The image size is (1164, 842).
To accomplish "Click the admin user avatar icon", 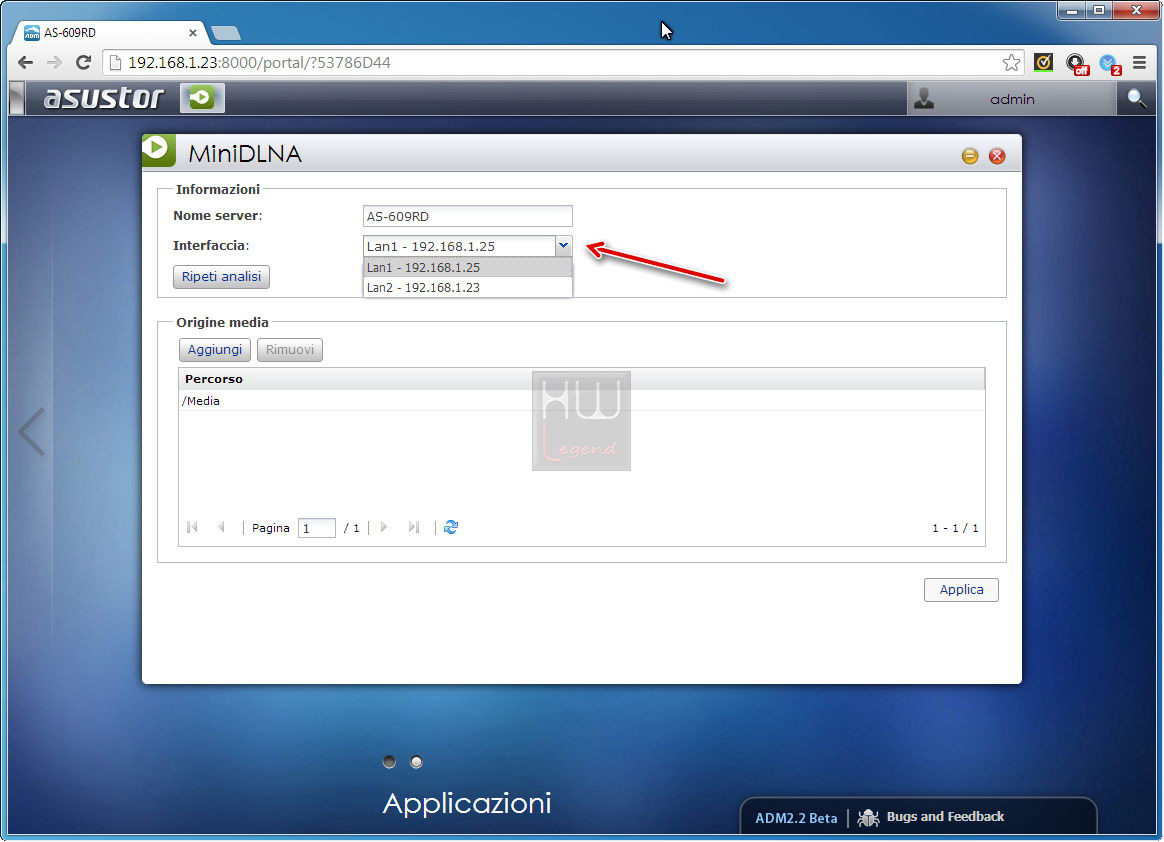I will pos(923,98).
